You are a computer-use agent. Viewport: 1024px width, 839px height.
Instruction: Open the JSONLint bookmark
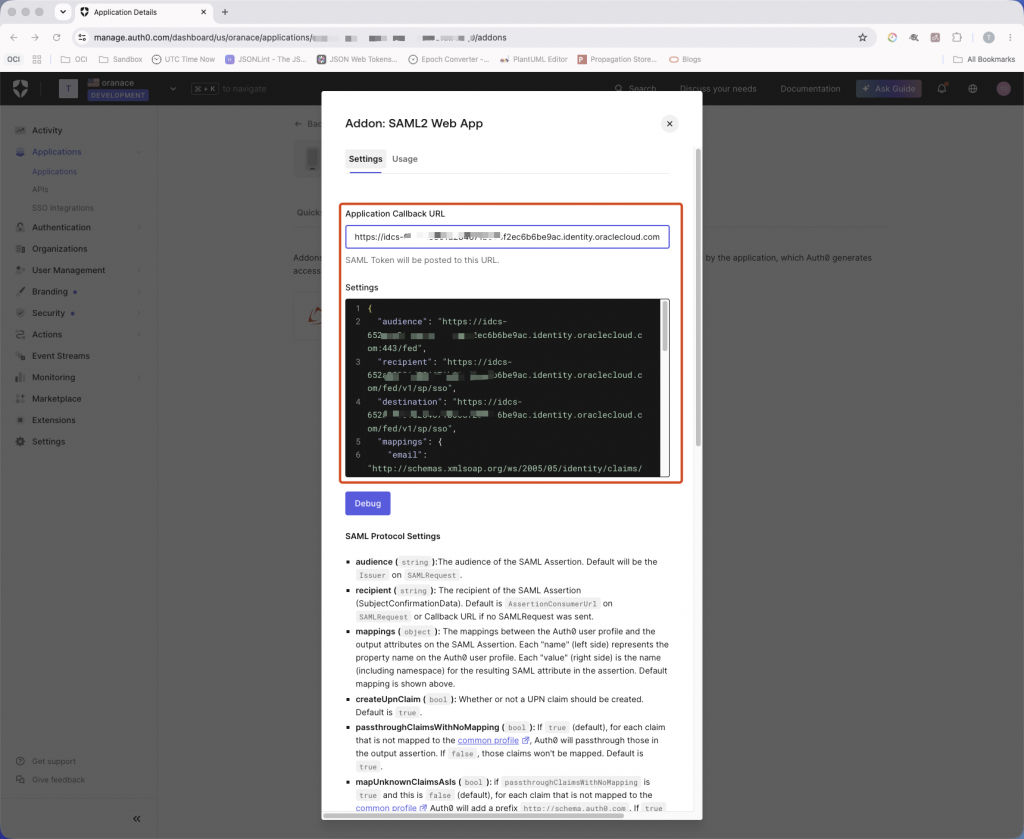(x=266, y=59)
